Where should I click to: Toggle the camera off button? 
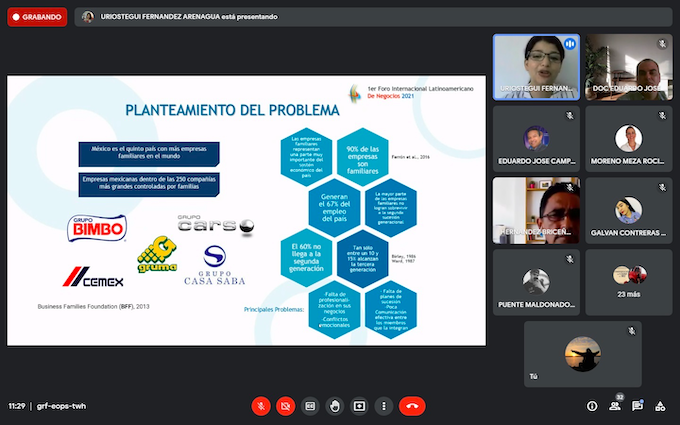[x=285, y=406]
